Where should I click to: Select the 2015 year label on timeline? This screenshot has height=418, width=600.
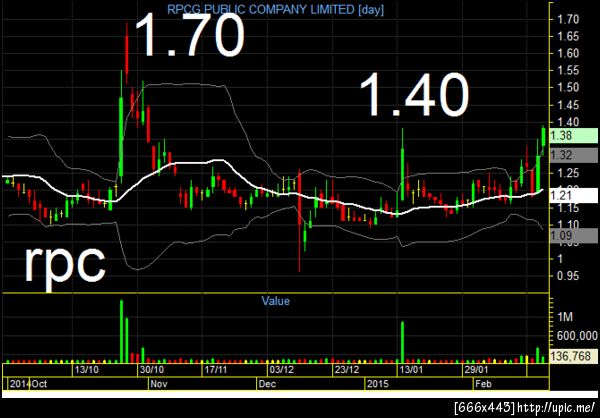(378, 384)
